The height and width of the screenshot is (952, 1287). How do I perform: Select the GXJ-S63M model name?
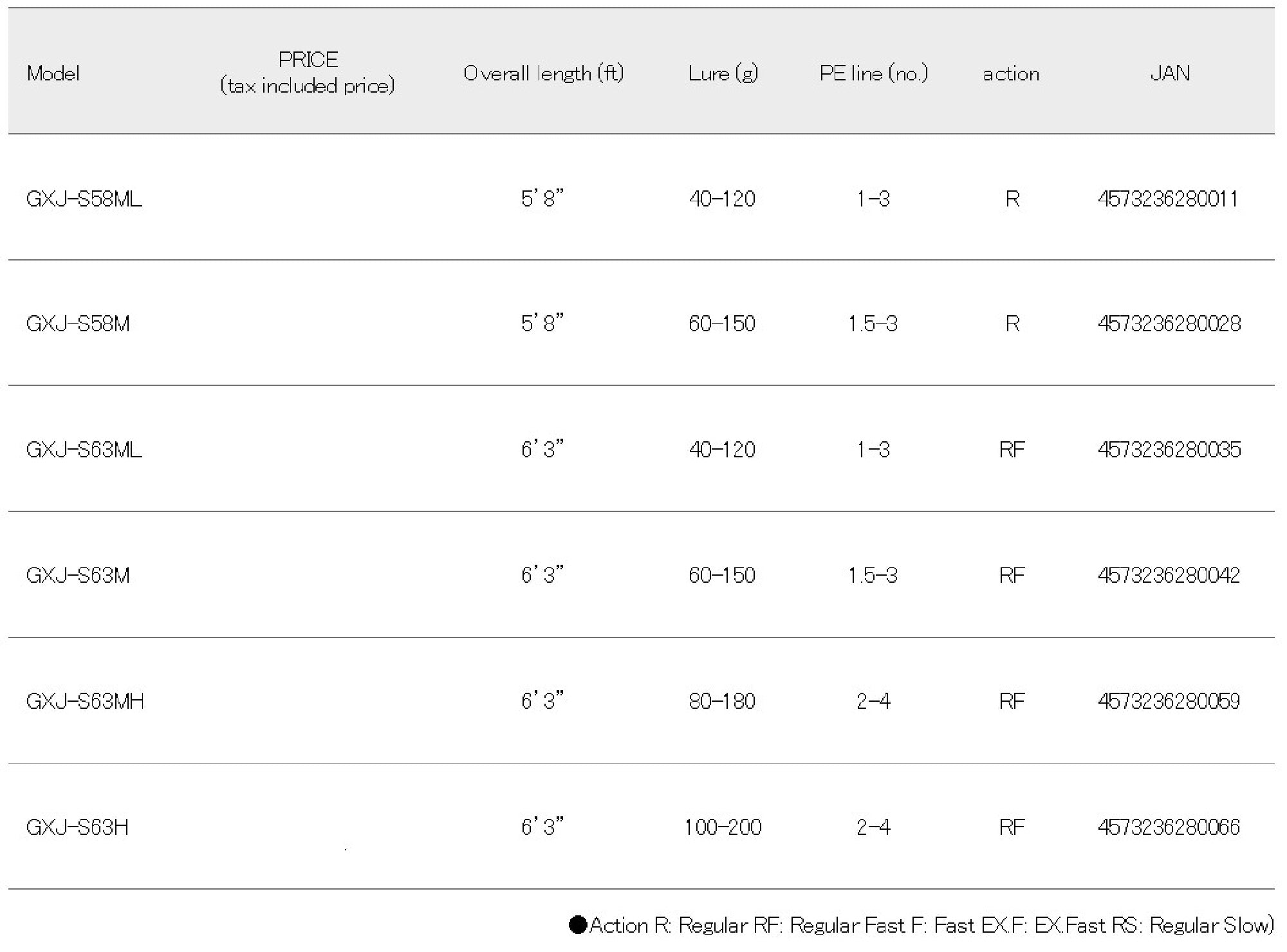[x=78, y=574]
